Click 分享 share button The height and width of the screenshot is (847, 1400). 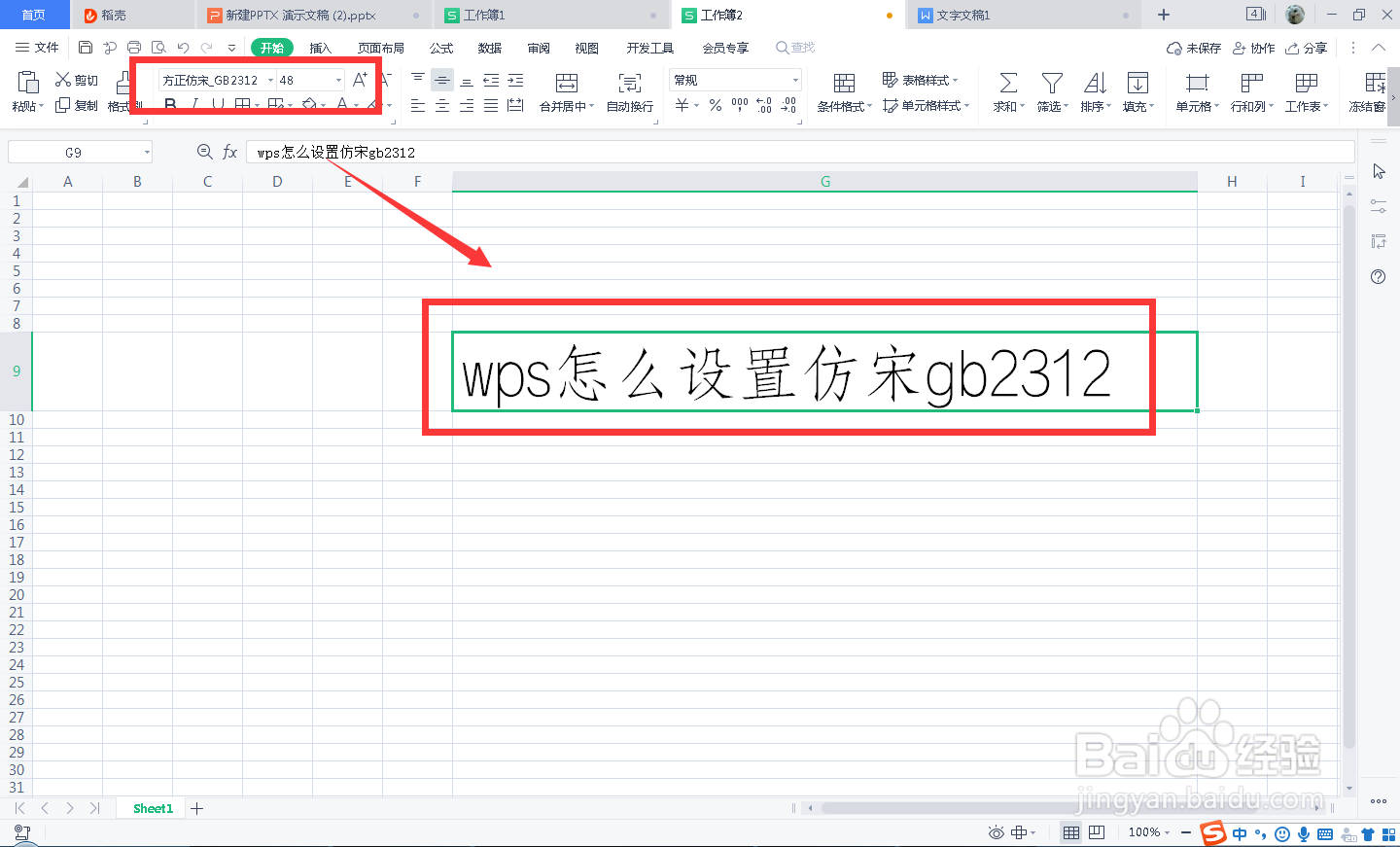coord(1307,48)
